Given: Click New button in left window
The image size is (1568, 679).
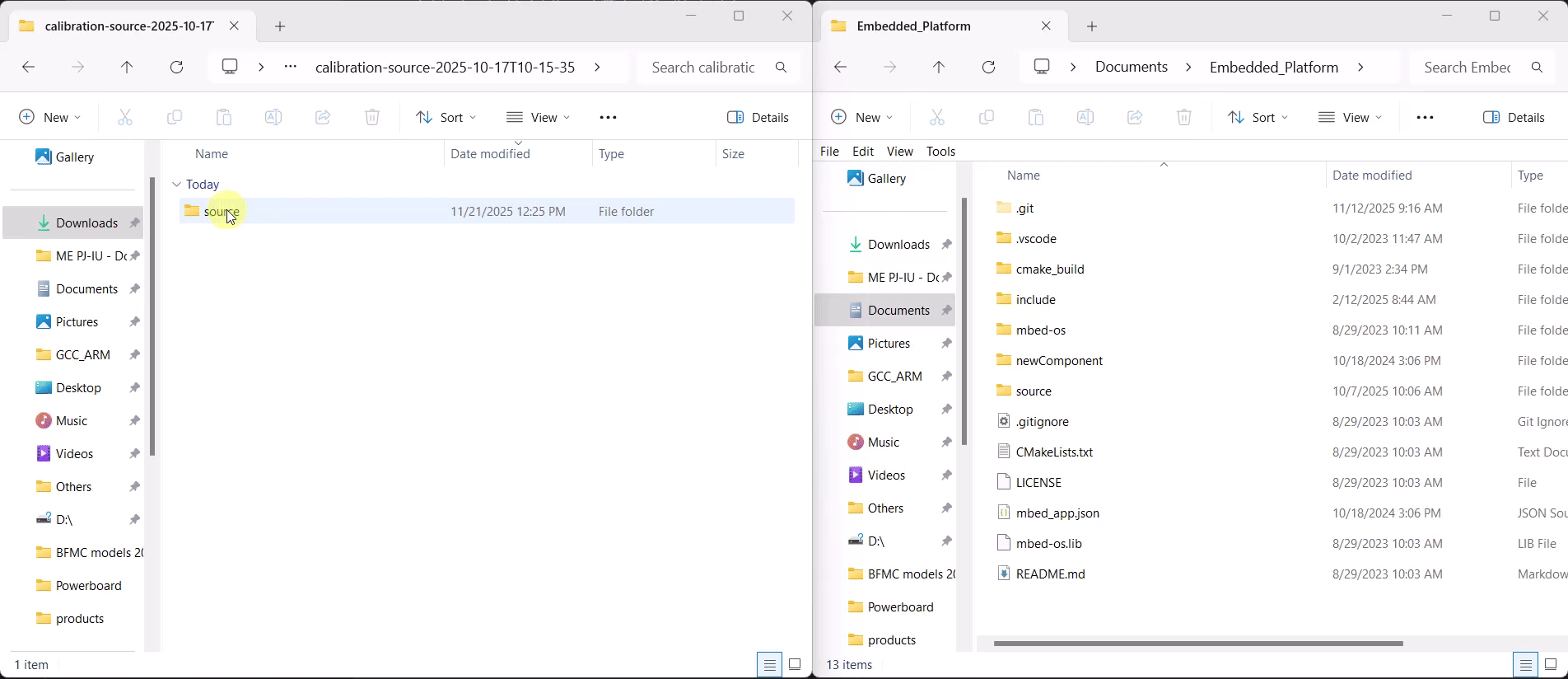Looking at the screenshot, I should (x=49, y=118).
